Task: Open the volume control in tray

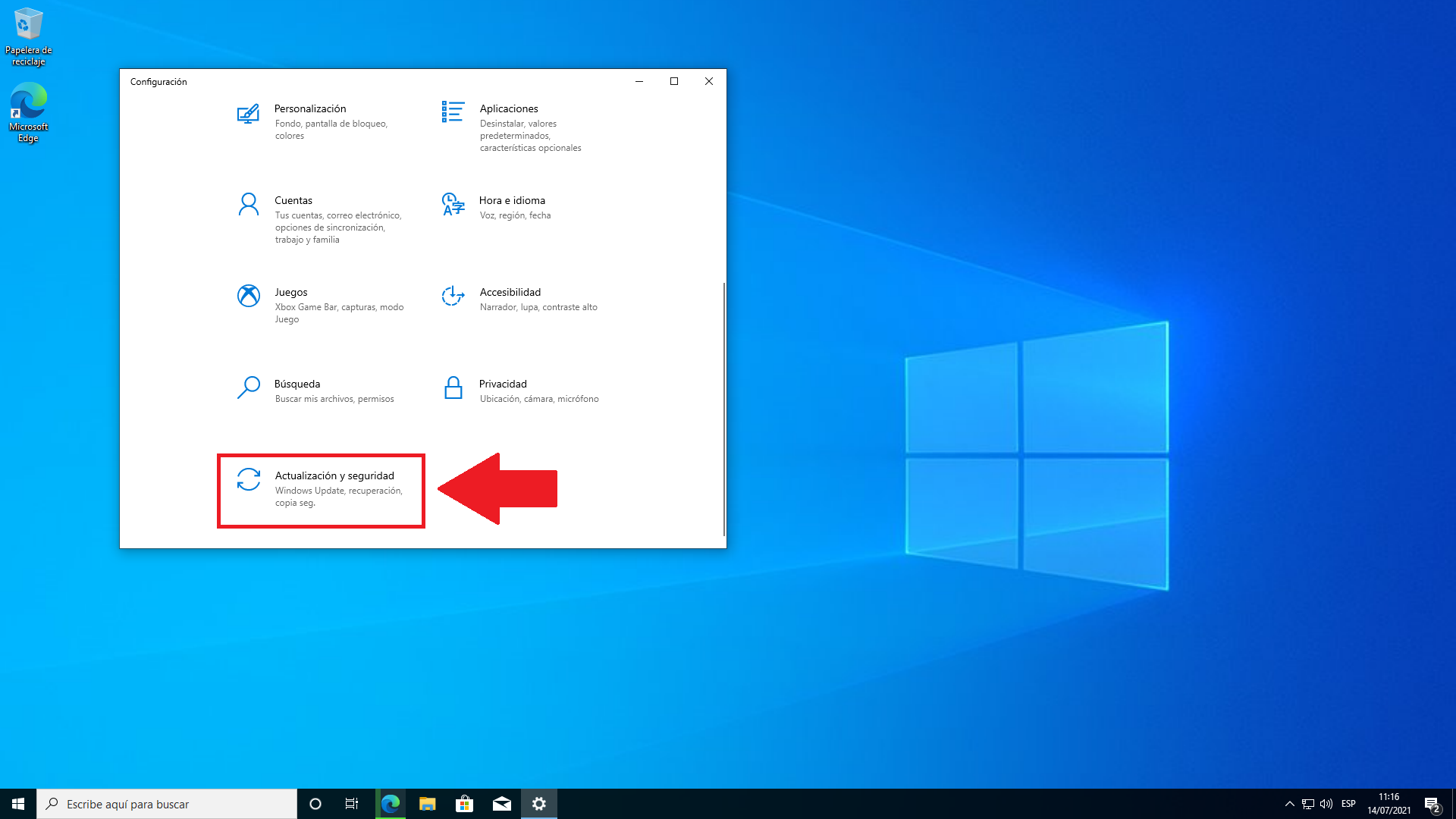Action: click(1326, 804)
